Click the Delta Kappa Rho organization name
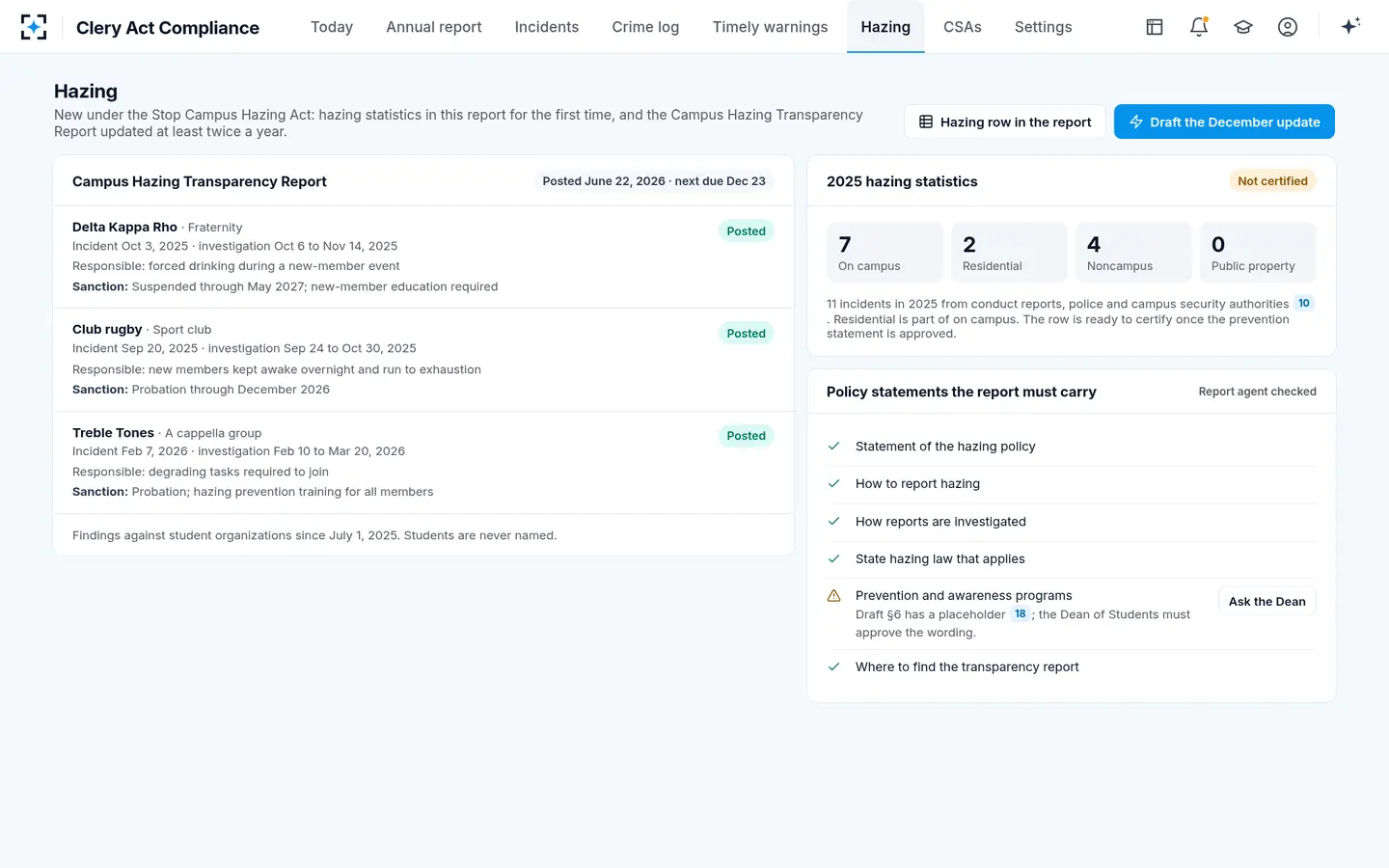1389x868 pixels. coord(124,228)
